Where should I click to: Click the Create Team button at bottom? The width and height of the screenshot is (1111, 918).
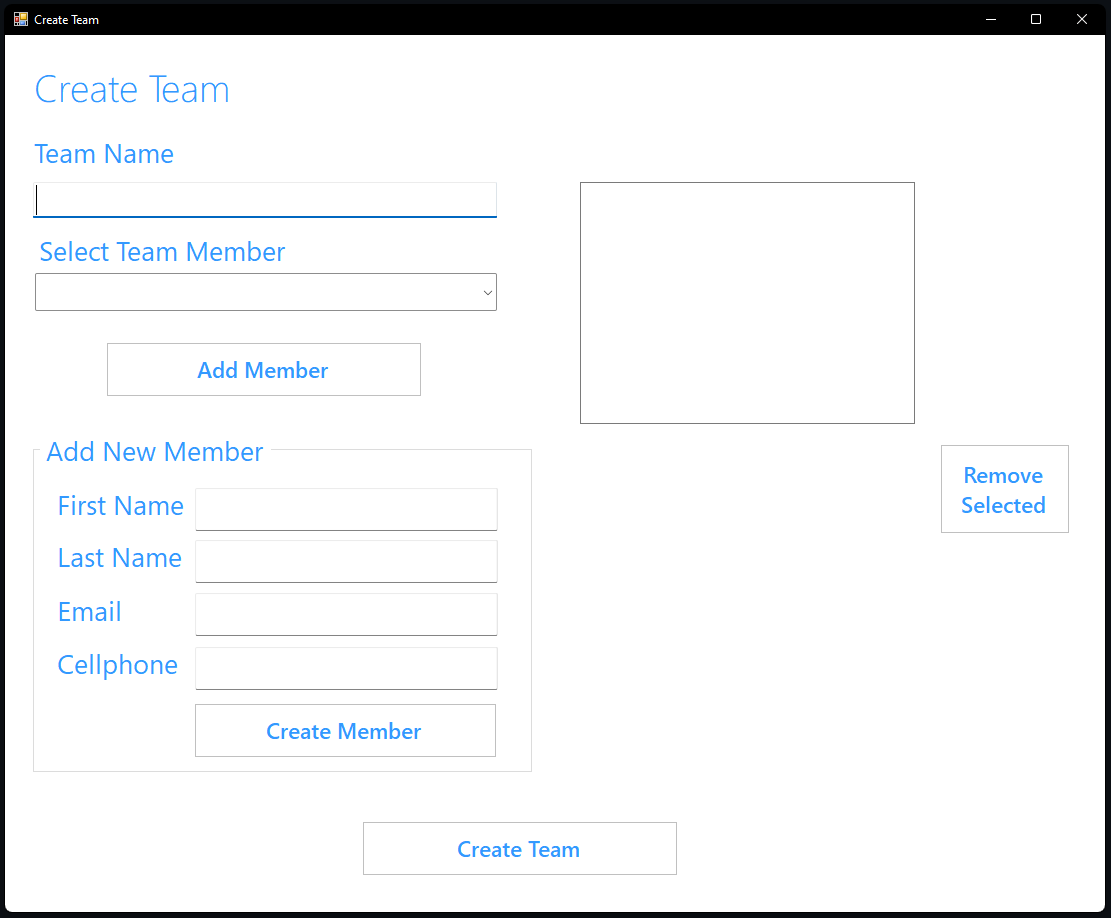pyautogui.click(x=519, y=848)
